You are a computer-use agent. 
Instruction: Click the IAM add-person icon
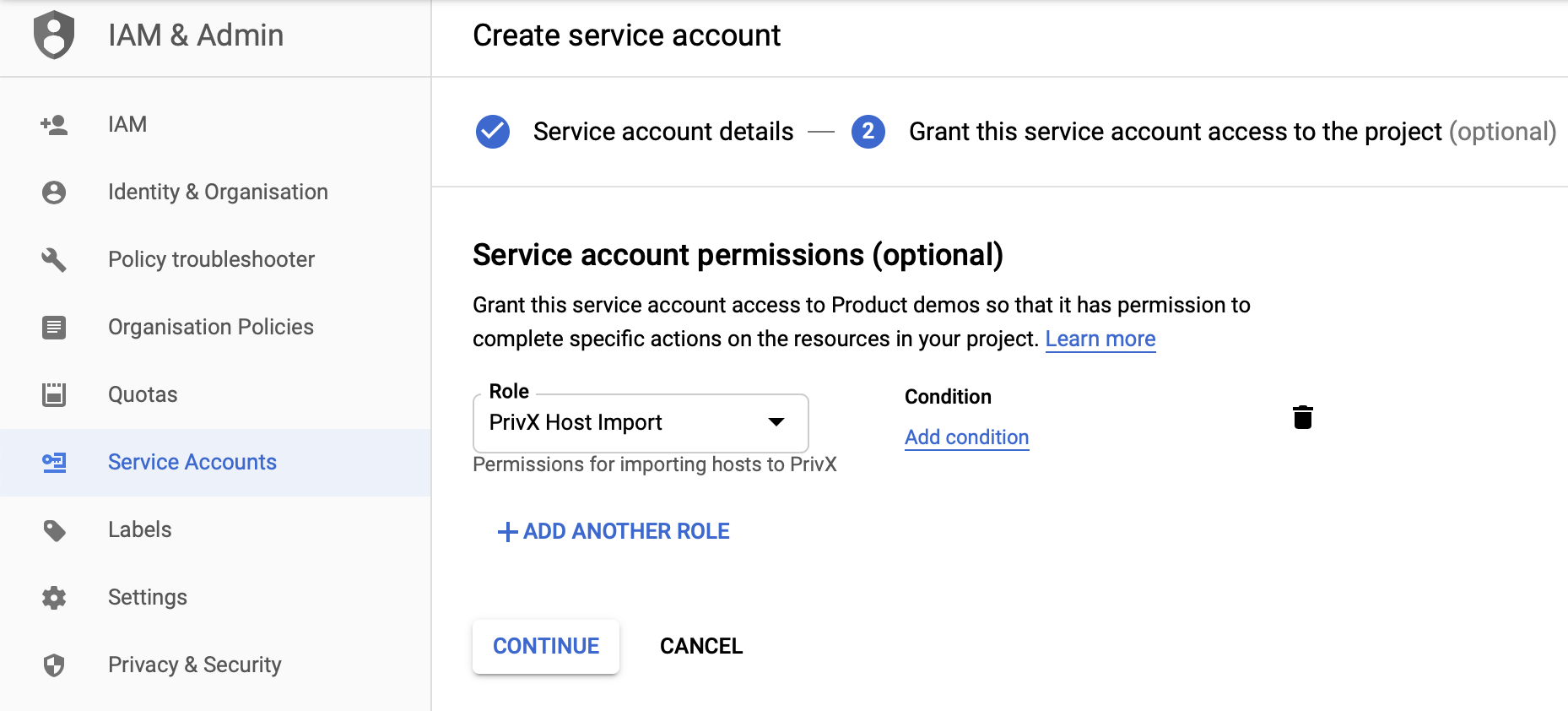(54, 125)
